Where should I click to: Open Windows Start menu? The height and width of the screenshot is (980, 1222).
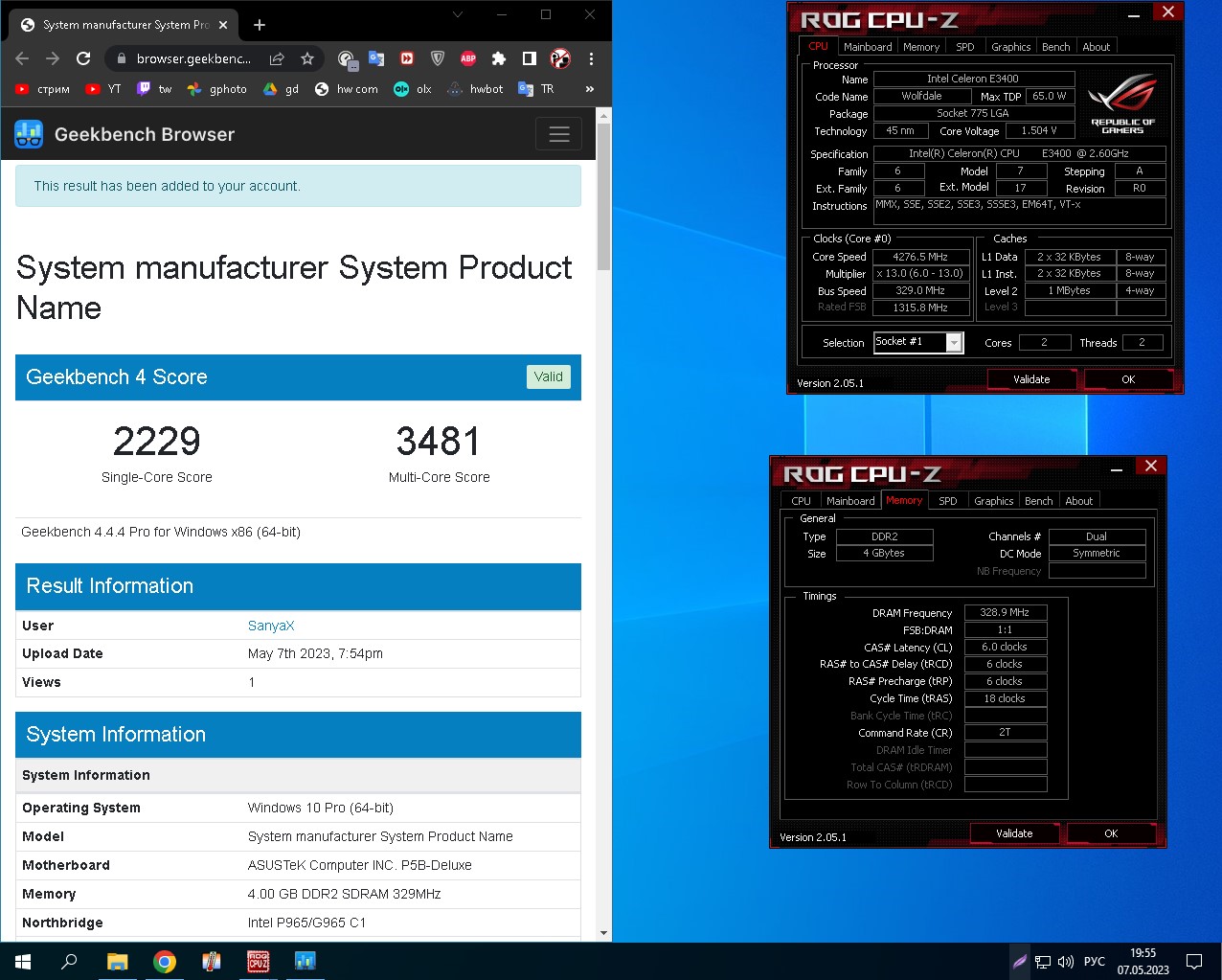pos(23,961)
